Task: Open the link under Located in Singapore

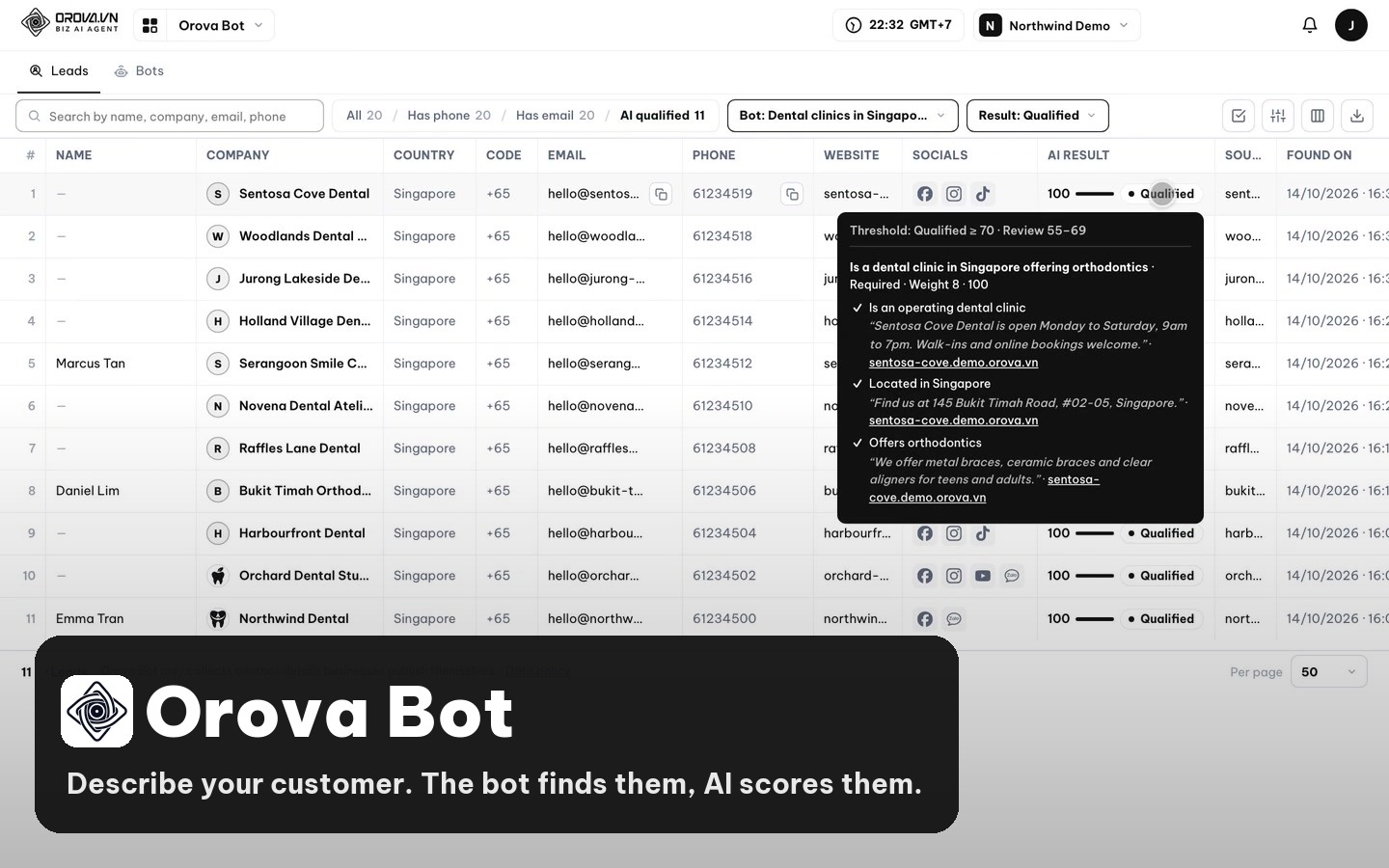Action: coord(953,420)
